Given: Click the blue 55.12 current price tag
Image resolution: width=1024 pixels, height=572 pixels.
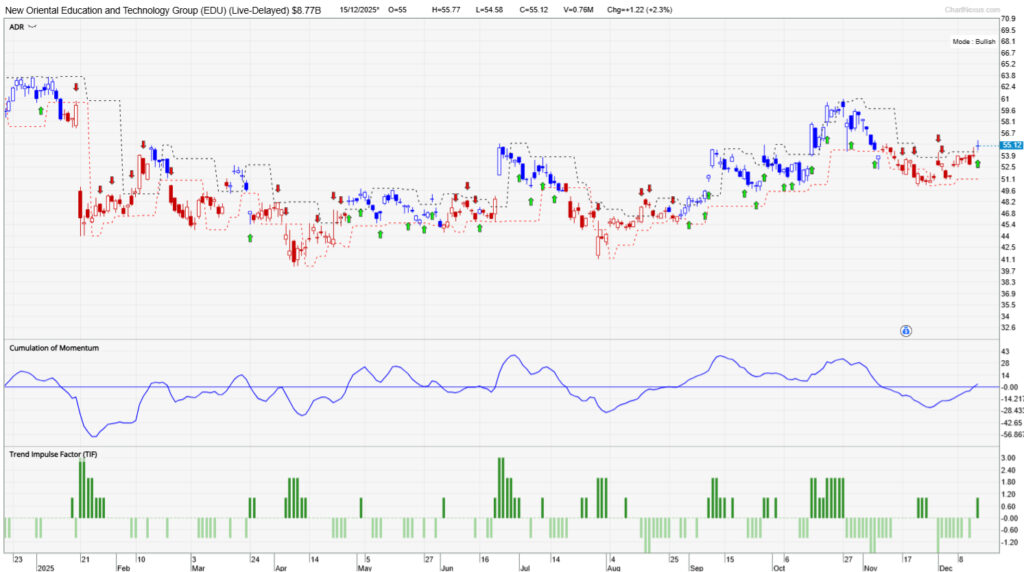Looking at the screenshot, I should (1009, 145).
